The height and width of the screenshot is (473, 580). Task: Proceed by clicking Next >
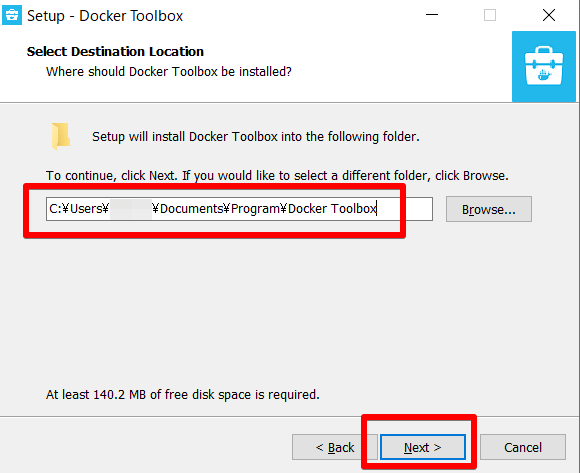point(422,447)
